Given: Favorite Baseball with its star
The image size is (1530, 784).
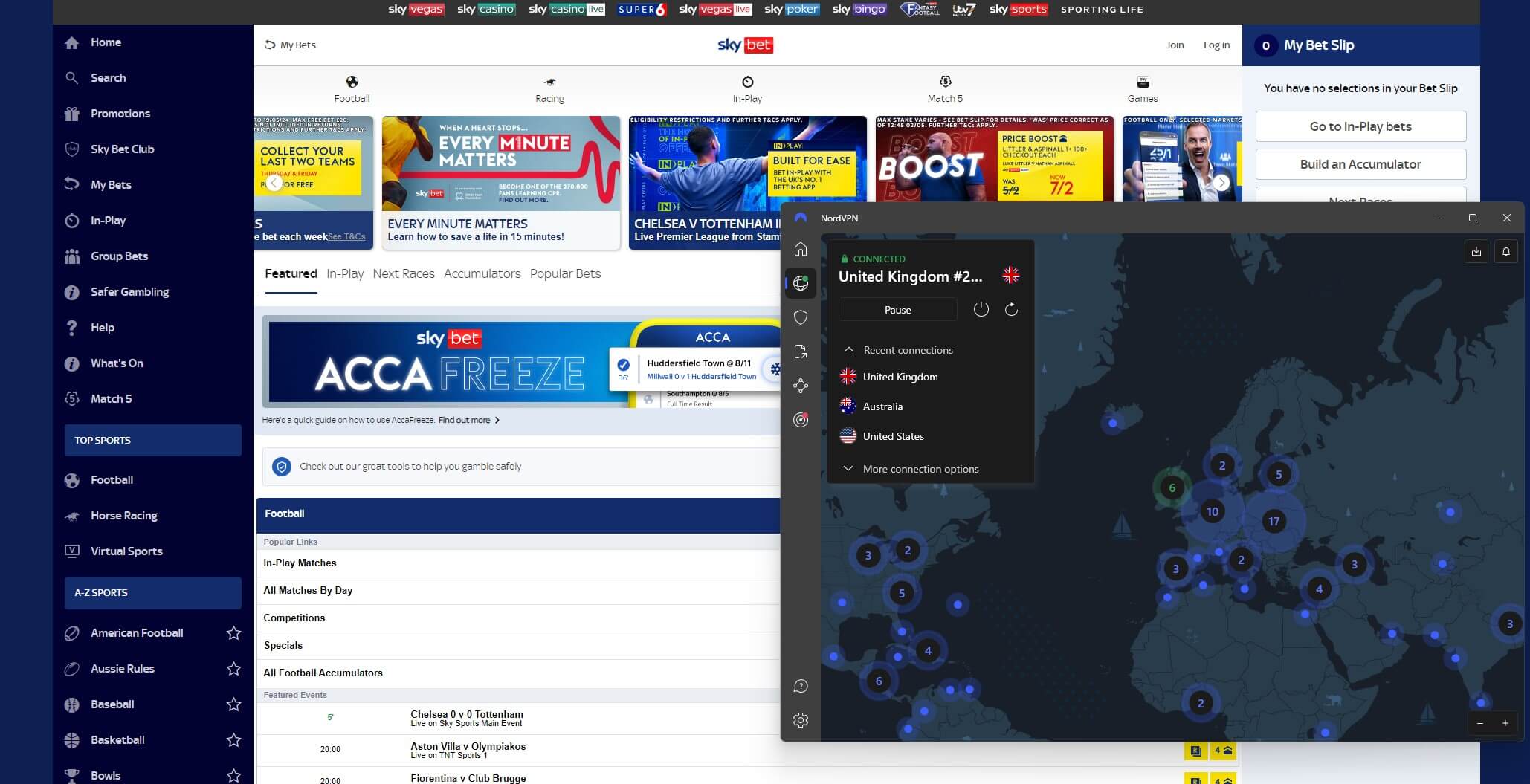Looking at the screenshot, I should (x=233, y=704).
